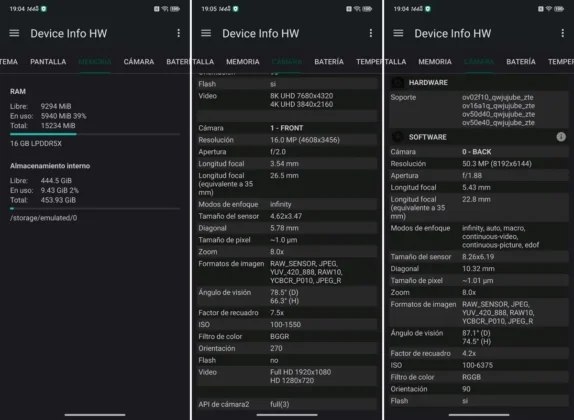This screenshot has height=420, width=574.
Task: Open three-dot overflow menu in right screen
Action: [563, 33]
